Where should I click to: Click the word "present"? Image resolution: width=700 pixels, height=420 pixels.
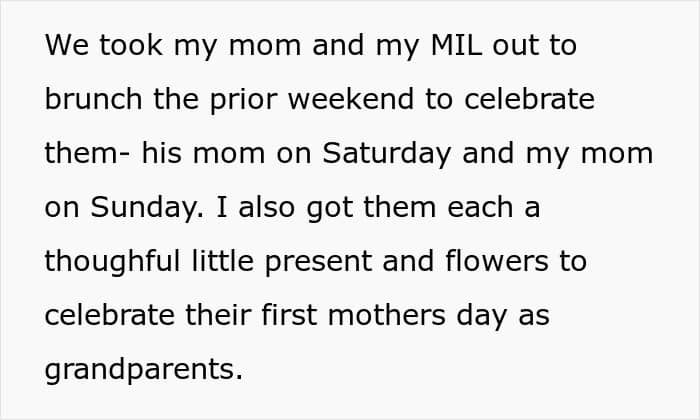pyautogui.click(x=318, y=262)
